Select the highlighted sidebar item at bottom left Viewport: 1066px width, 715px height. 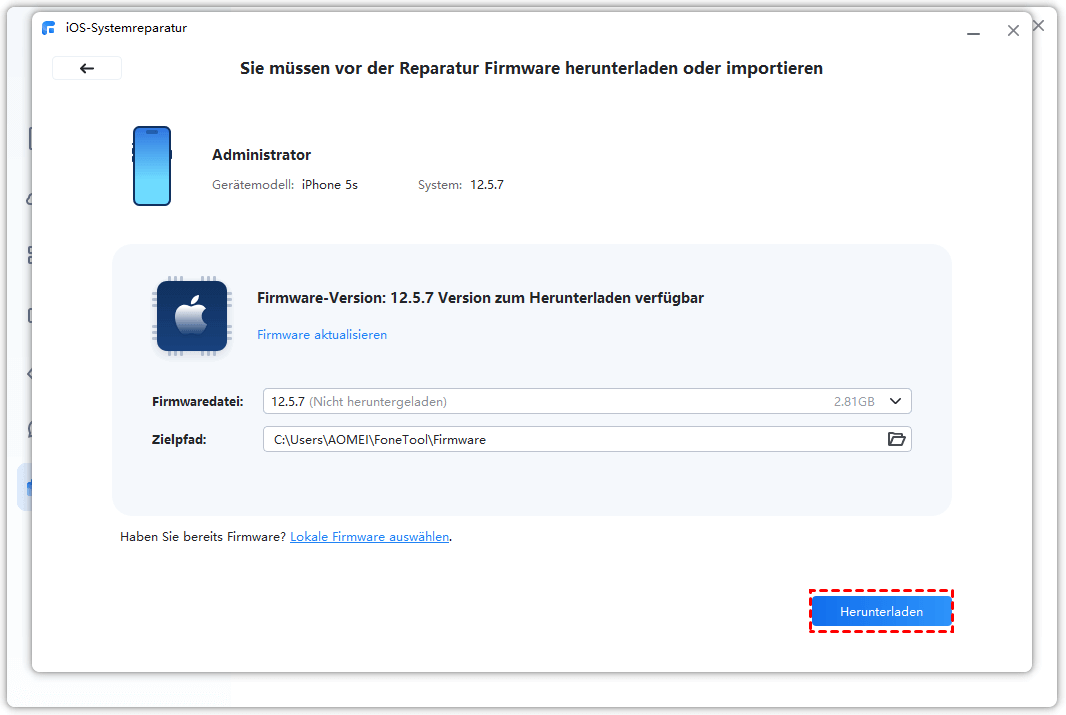tap(26, 487)
